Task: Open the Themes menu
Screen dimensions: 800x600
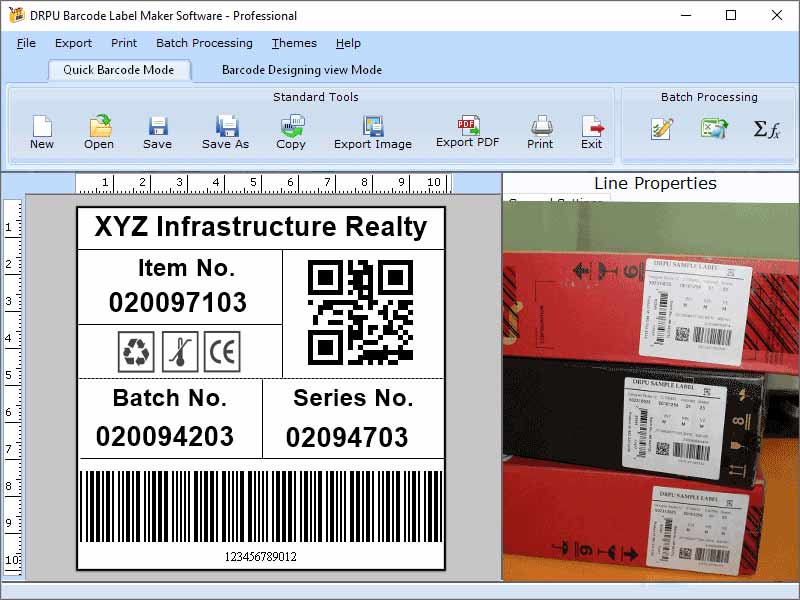Action: tap(293, 43)
